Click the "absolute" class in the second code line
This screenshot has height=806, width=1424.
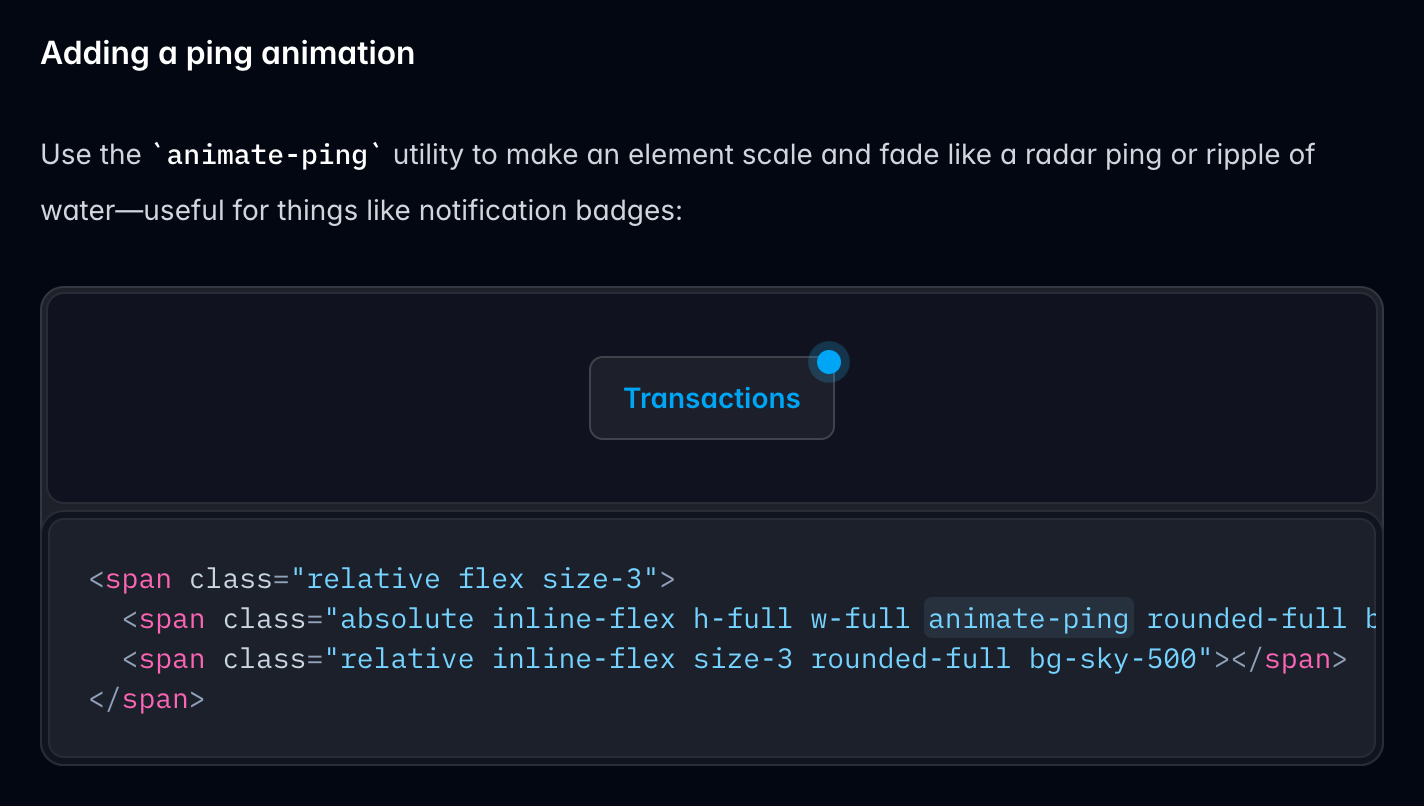[x=407, y=619]
